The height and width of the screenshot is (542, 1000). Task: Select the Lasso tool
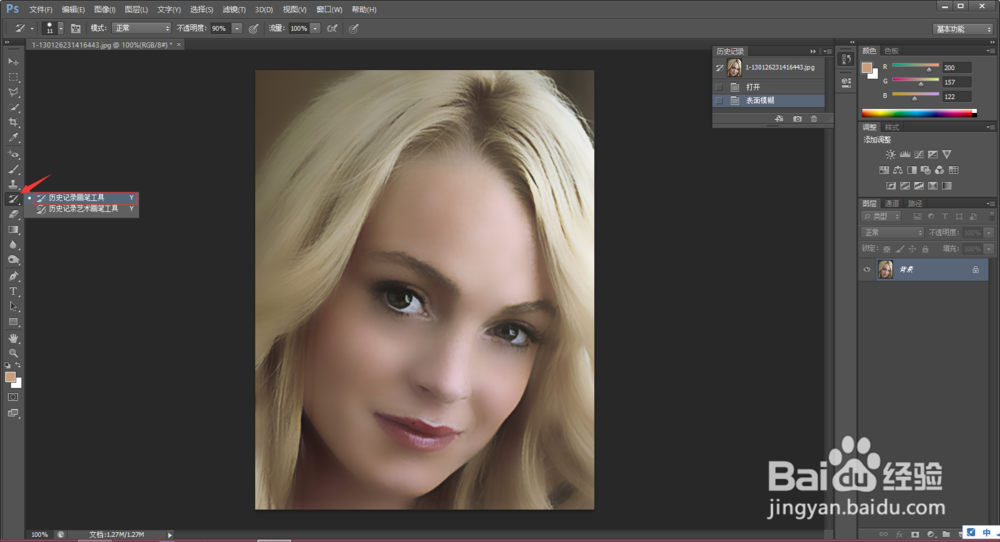(x=13, y=92)
